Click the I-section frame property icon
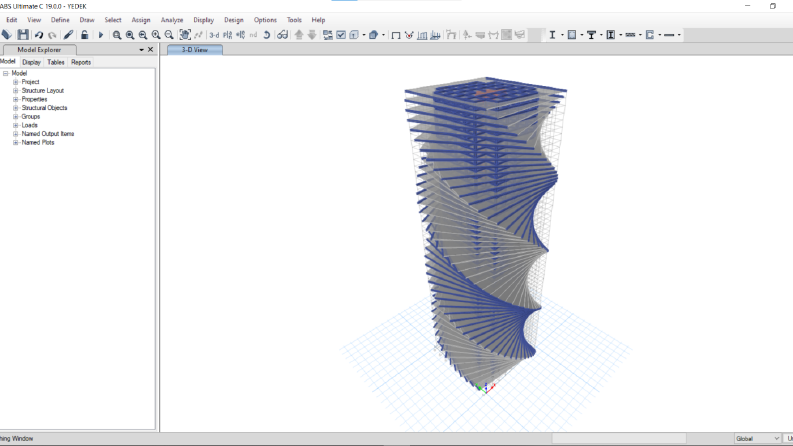Image resolution: width=793 pixels, height=446 pixels. point(552,35)
